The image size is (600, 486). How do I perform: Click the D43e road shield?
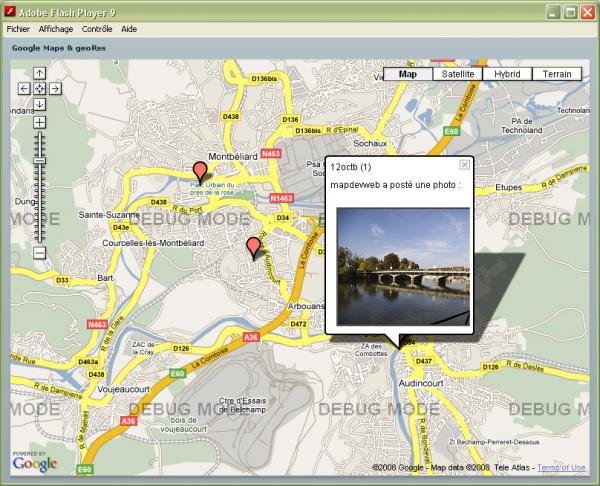click(121, 227)
